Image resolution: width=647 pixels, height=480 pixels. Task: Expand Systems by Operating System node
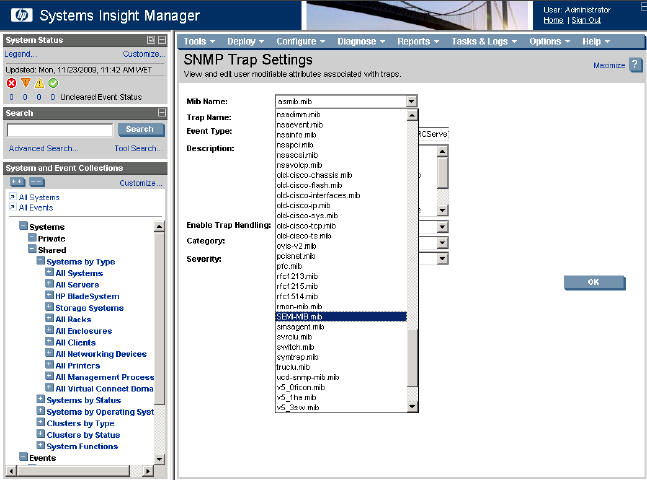(40, 411)
